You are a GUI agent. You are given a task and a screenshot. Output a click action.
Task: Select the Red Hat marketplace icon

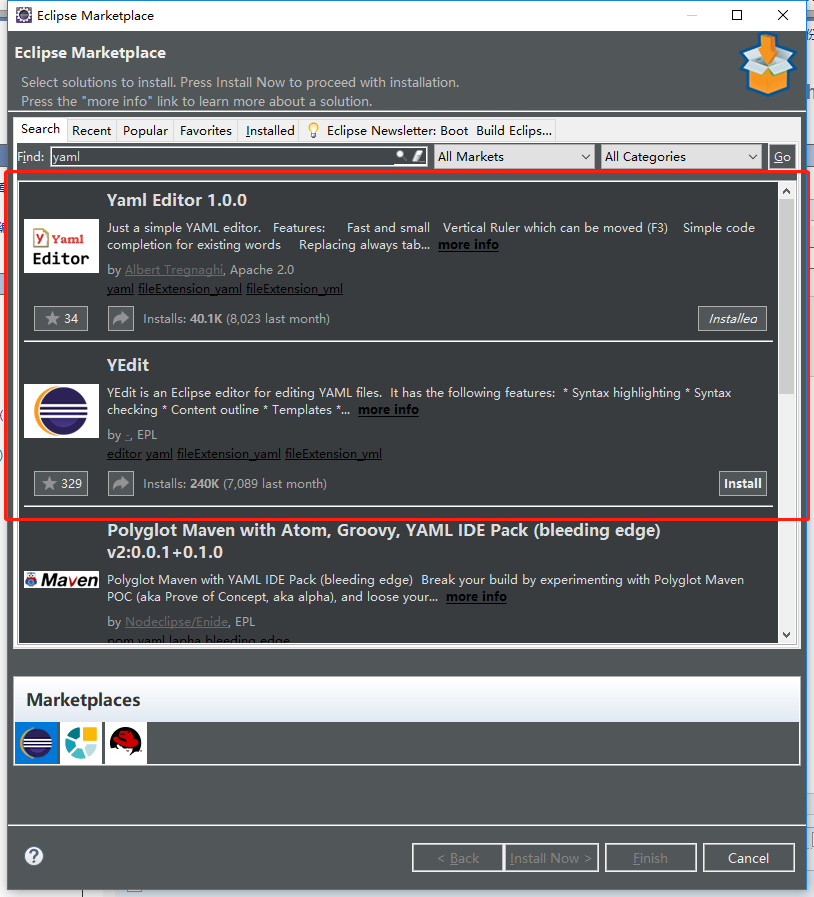coord(125,743)
